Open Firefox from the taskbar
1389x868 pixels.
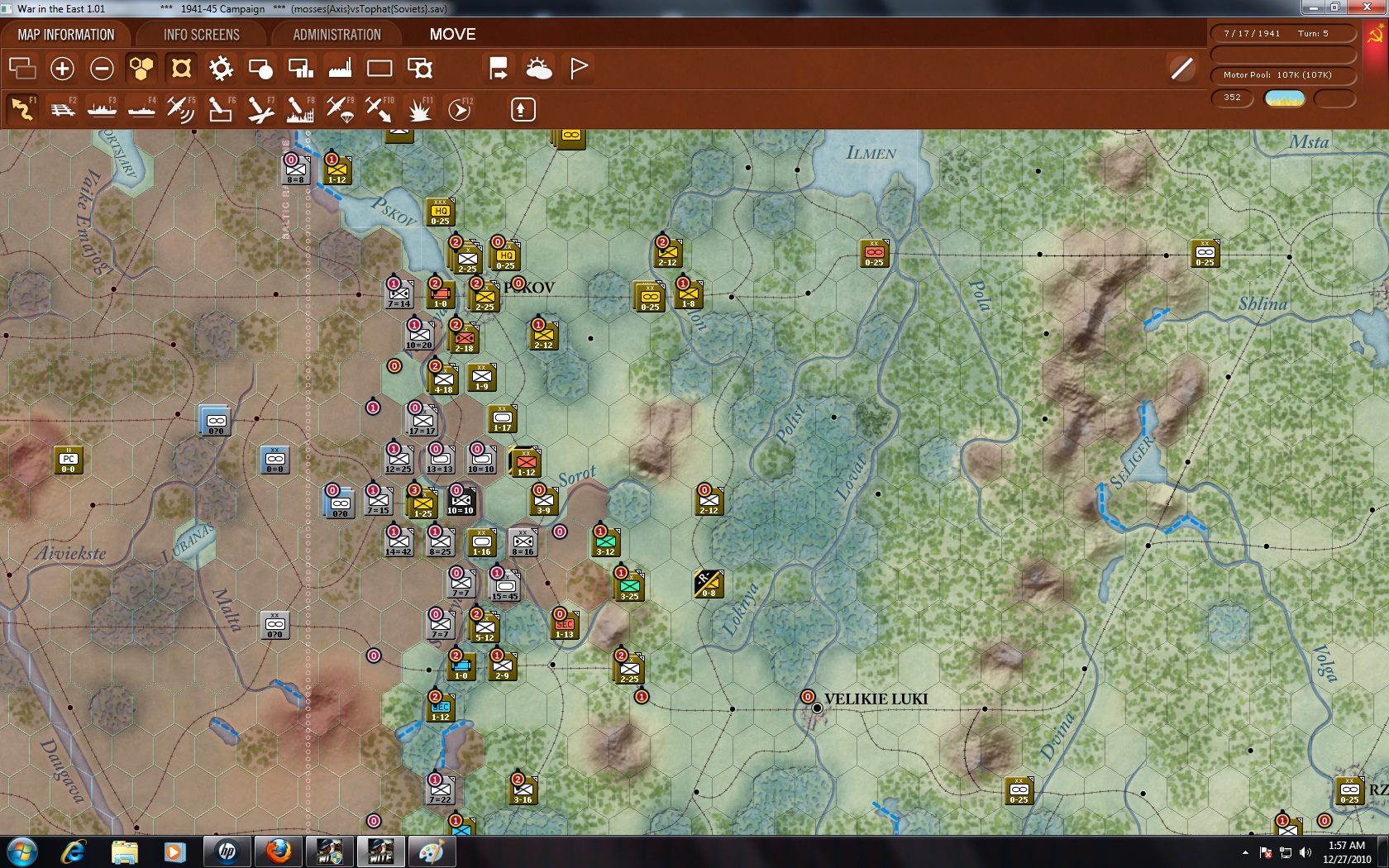tap(279, 851)
